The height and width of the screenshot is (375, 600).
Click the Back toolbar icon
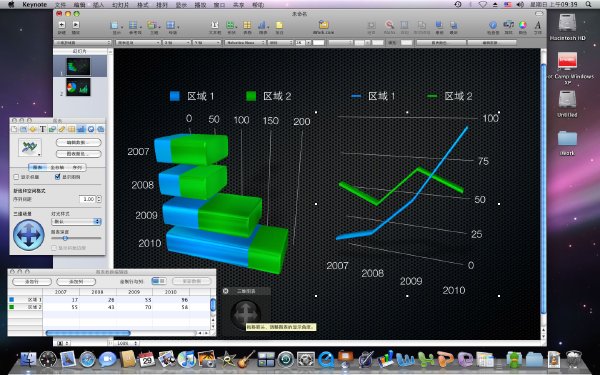point(453,25)
